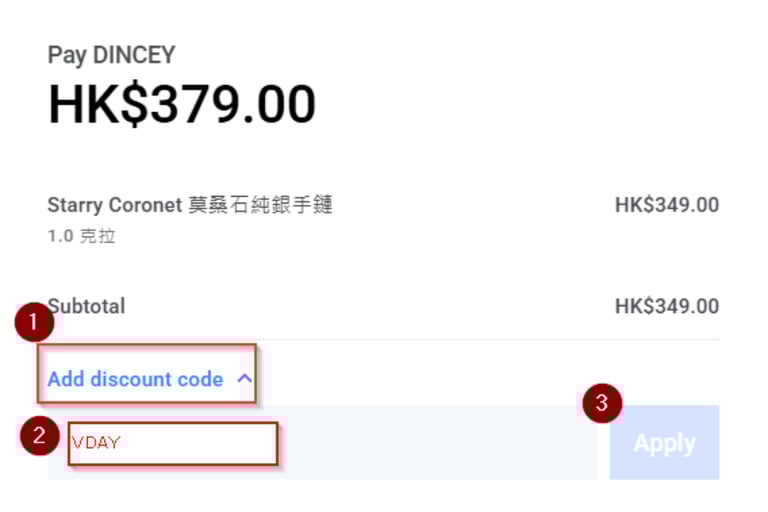Collapse section using the chevron up arrow
Viewport: 768px width, 512px height.
(244, 379)
